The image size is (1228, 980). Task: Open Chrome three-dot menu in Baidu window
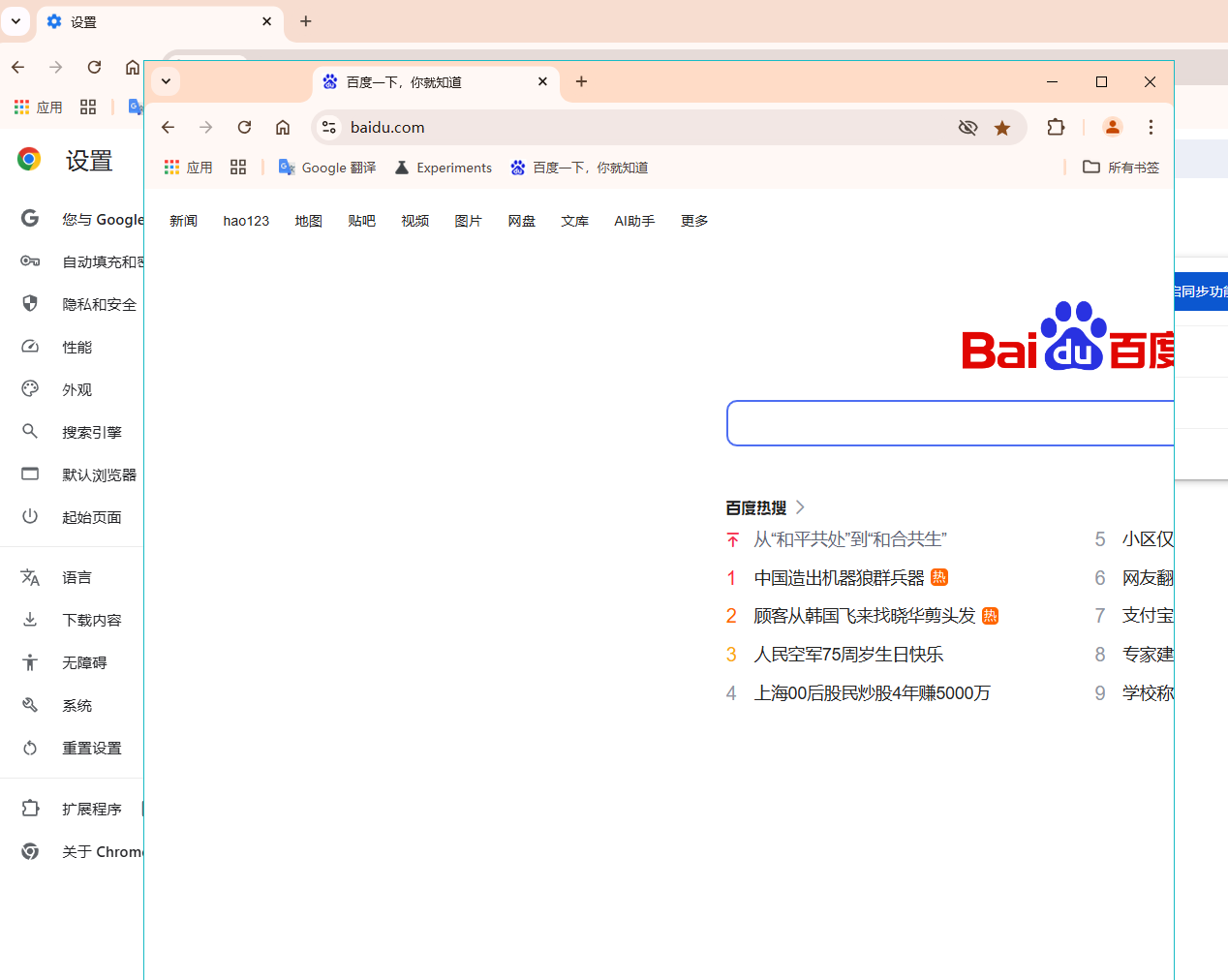point(1151,127)
